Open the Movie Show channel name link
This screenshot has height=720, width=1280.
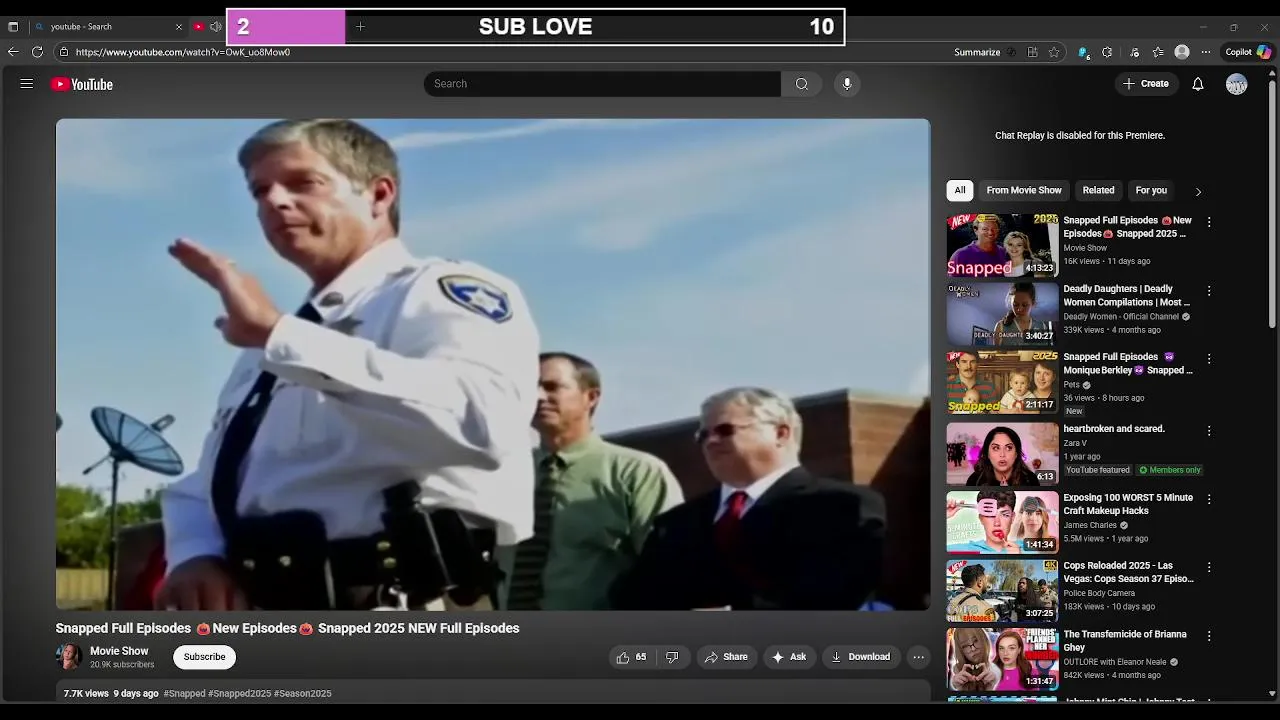coord(119,651)
